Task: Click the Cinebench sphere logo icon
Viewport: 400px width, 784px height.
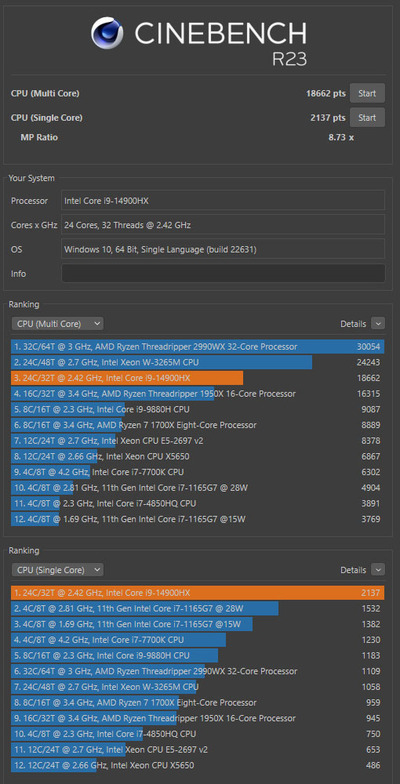Action: [x=108, y=32]
